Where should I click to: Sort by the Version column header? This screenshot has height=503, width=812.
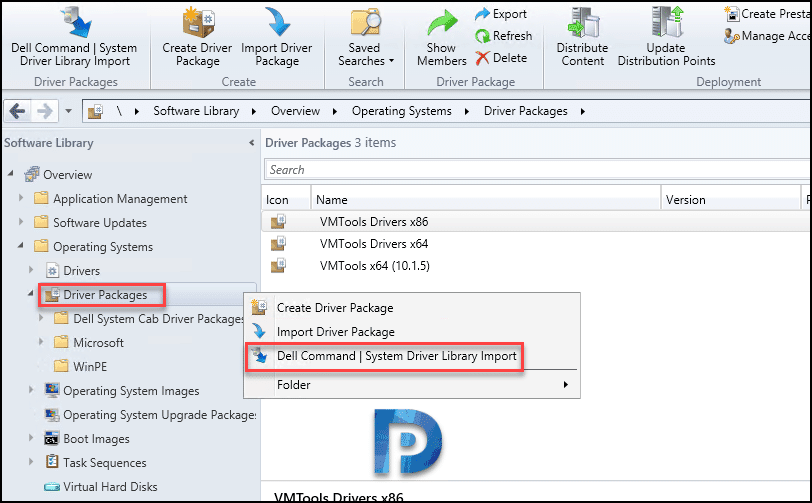(731, 199)
